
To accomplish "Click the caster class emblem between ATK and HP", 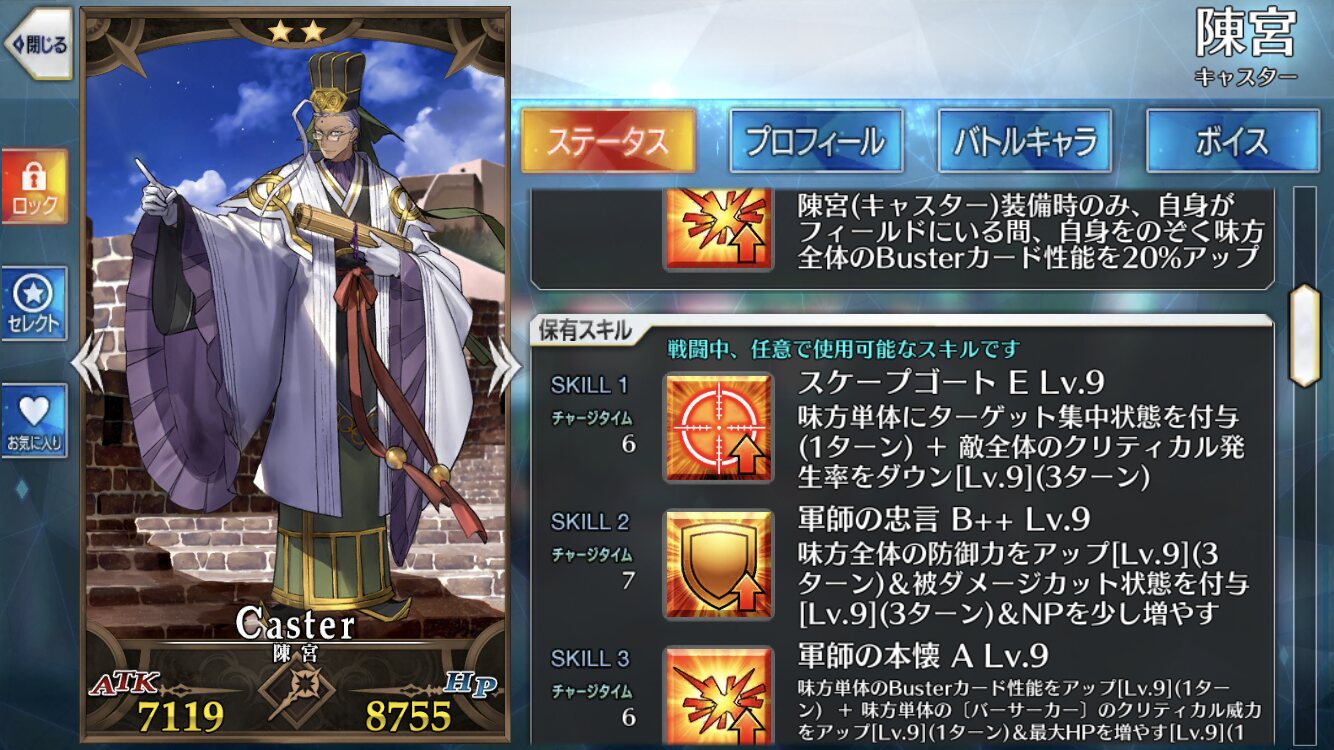I will click(x=297, y=691).
